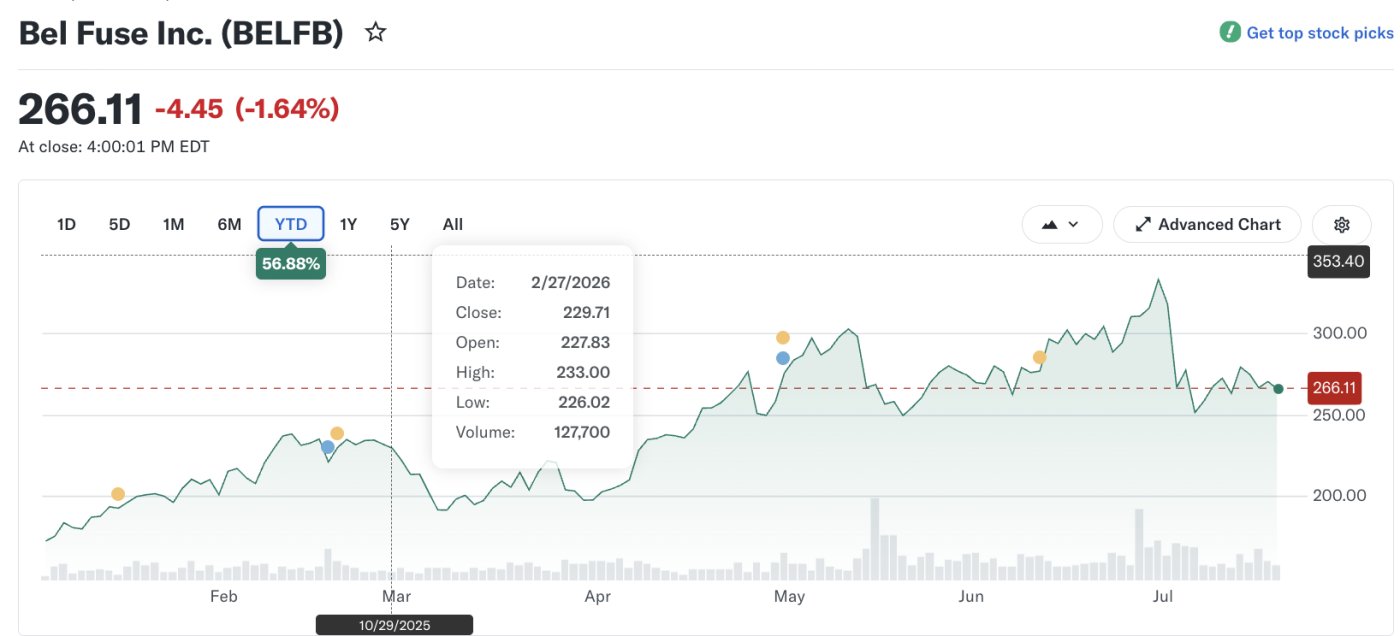Click the 200.00 price axis label

tap(1339, 495)
